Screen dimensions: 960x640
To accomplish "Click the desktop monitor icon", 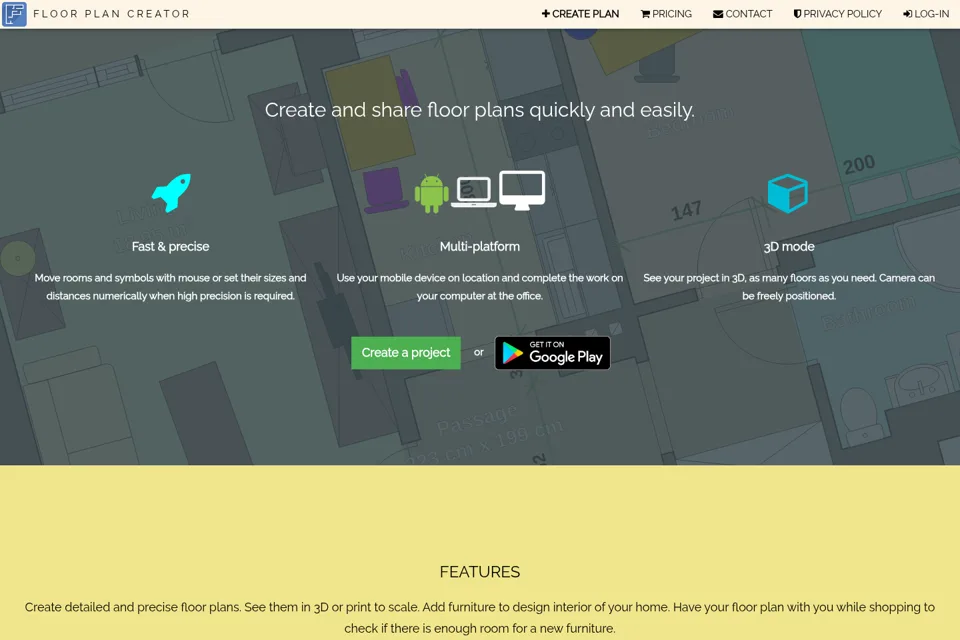I will 522,190.
